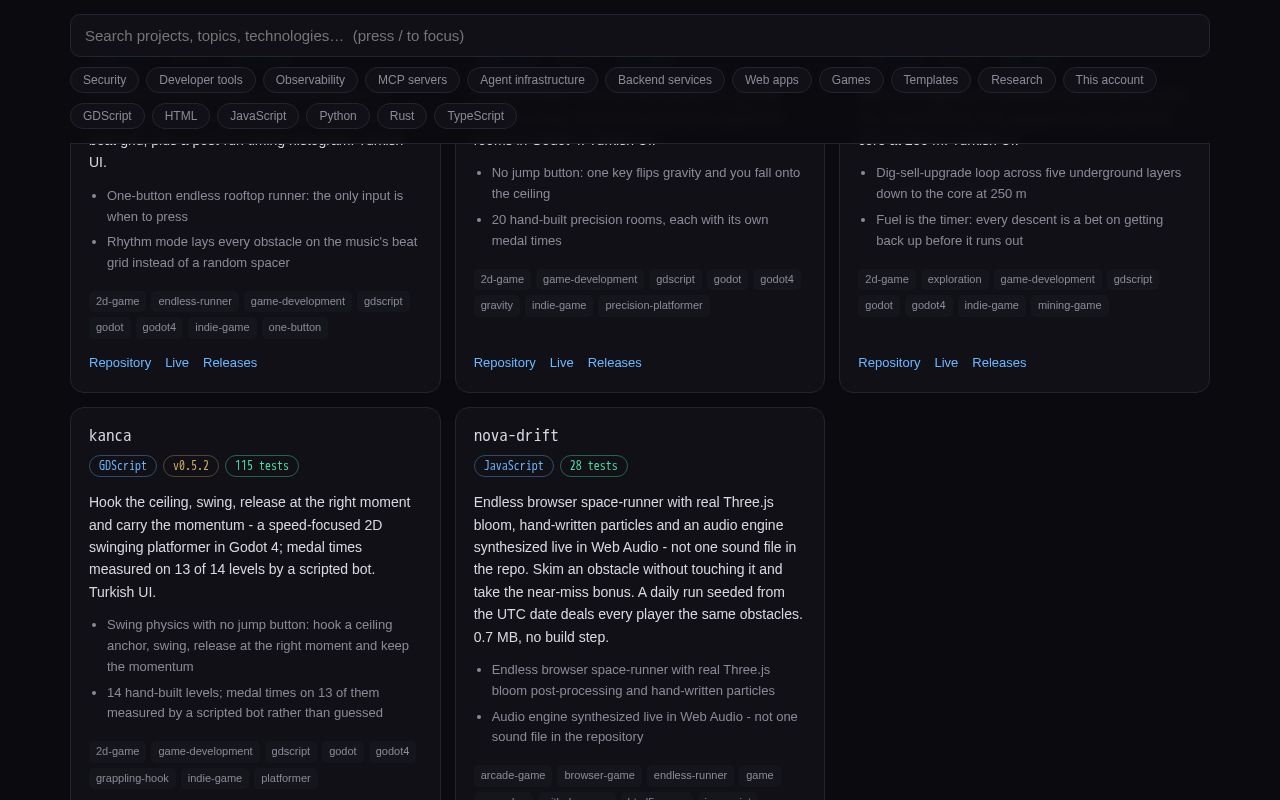Select the mining-game topic tag

(1069, 305)
